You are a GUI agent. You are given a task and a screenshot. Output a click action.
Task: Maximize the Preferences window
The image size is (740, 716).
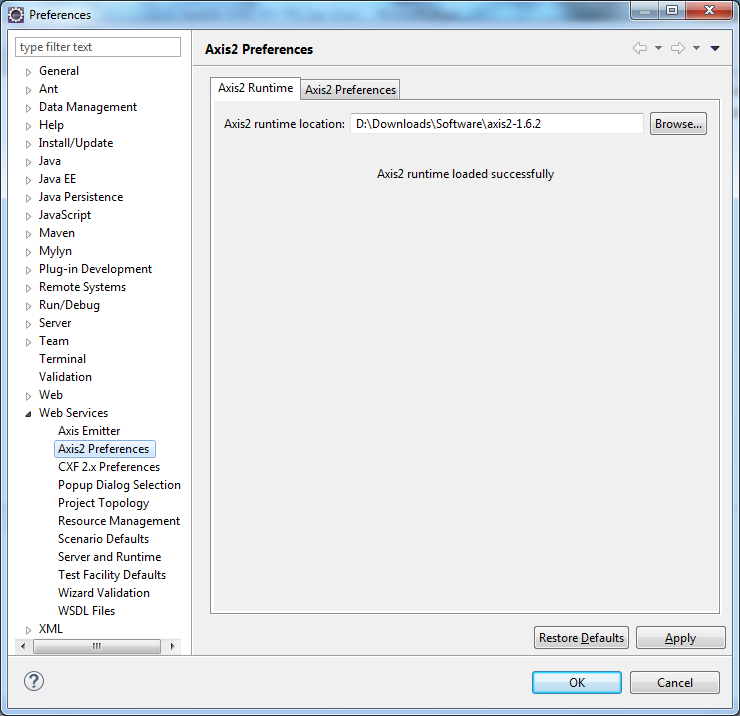point(672,10)
